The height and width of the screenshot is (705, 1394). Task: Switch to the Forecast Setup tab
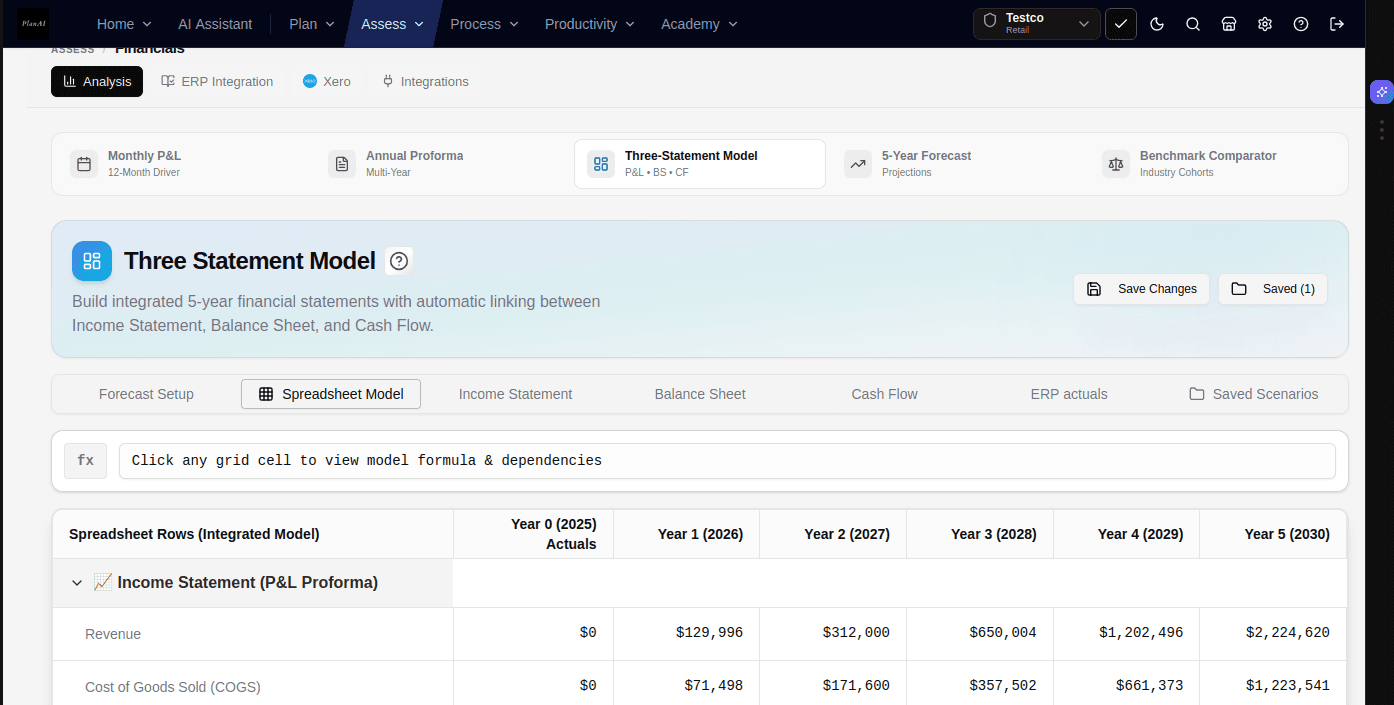(x=146, y=394)
